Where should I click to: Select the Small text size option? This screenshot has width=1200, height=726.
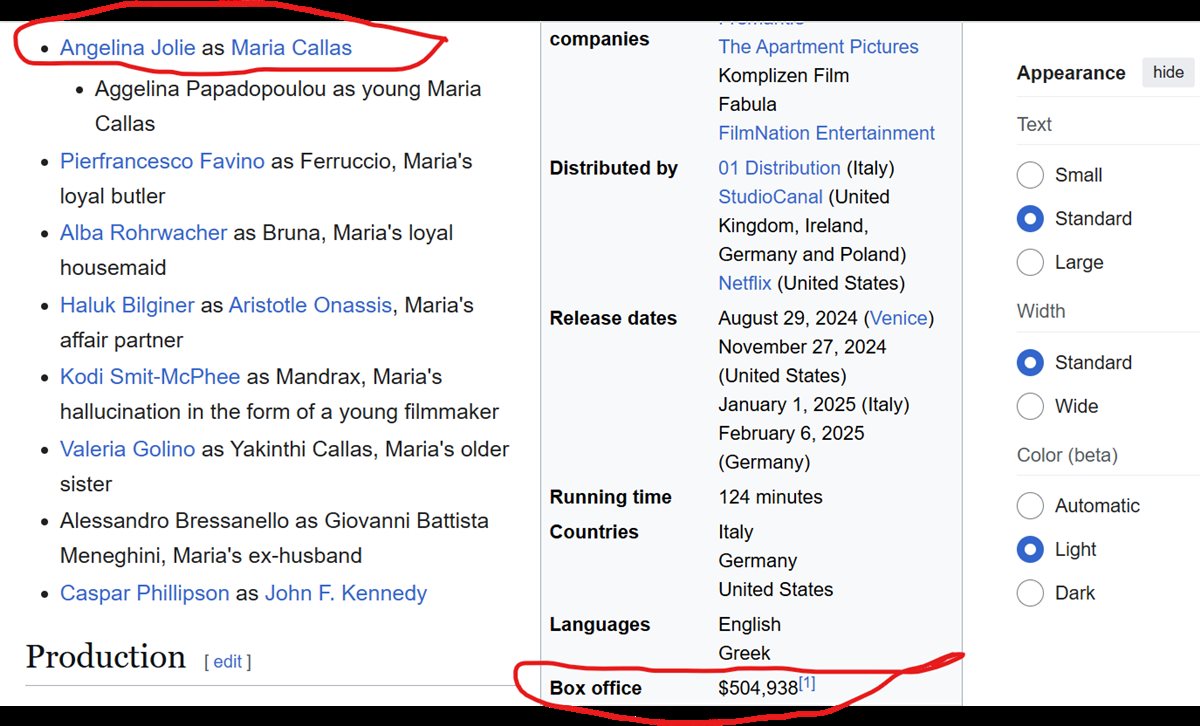pyautogui.click(x=1030, y=175)
